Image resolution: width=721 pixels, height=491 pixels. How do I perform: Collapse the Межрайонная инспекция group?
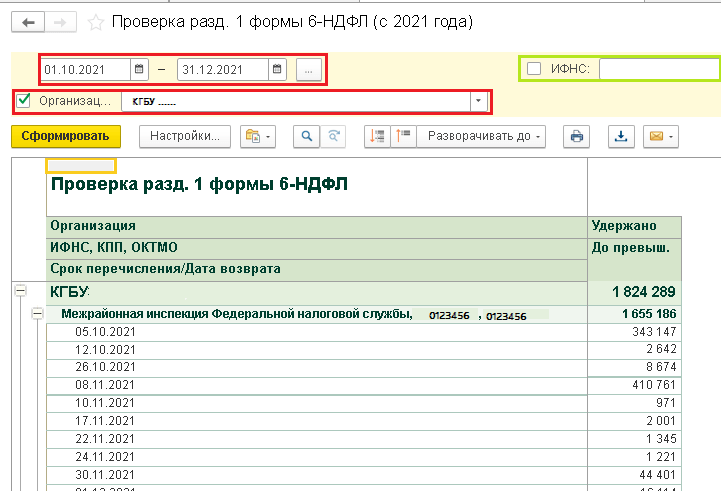pyautogui.click(x=36, y=314)
